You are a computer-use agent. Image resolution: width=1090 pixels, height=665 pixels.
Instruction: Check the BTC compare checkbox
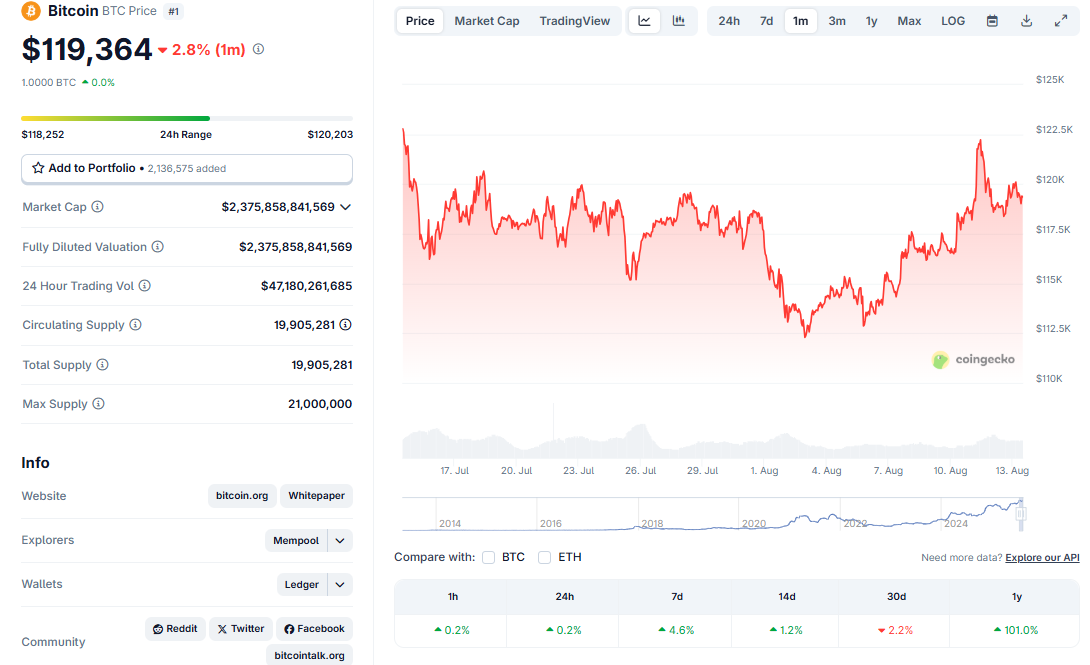[489, 557]
